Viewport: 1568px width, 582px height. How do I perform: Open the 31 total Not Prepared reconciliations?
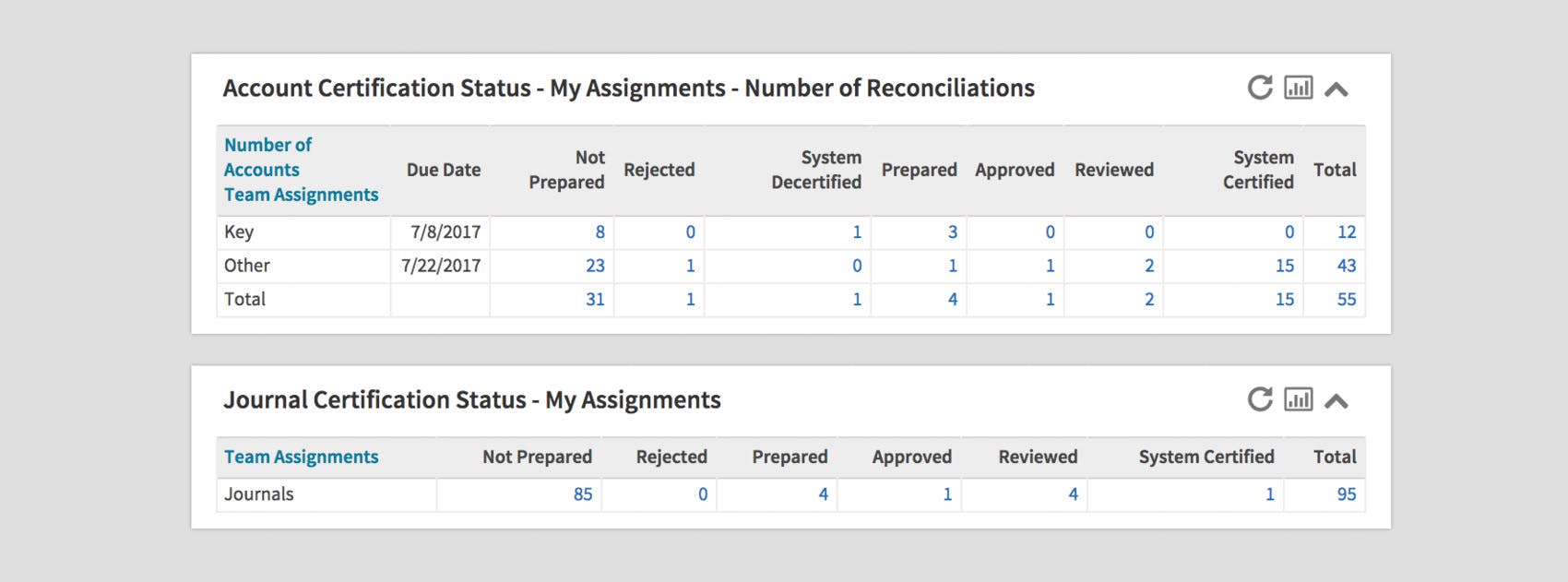595,299
